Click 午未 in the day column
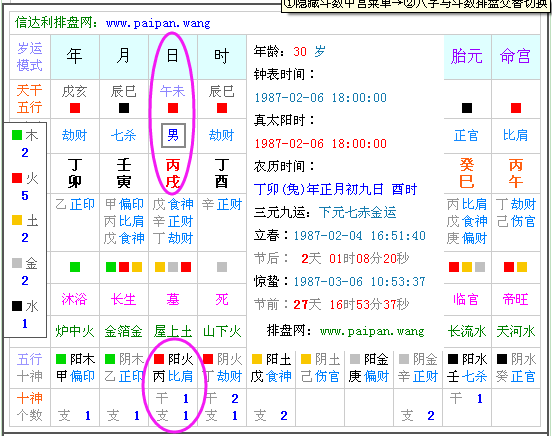This screenshot has height=436, width=552. tap(172, 92)
